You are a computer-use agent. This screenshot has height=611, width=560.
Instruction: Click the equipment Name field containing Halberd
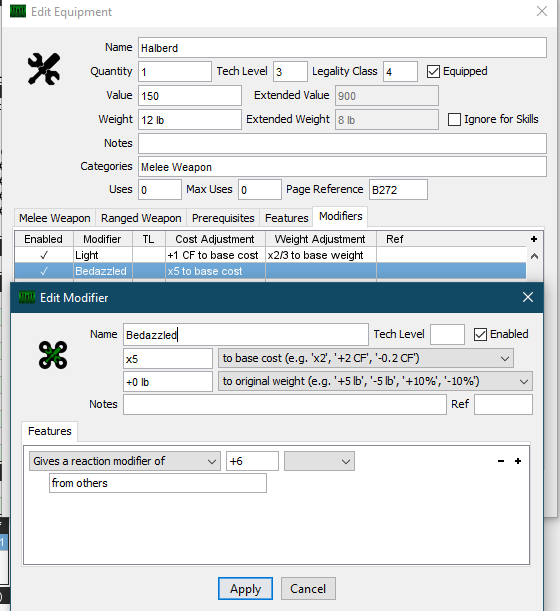tap(342, 48)
